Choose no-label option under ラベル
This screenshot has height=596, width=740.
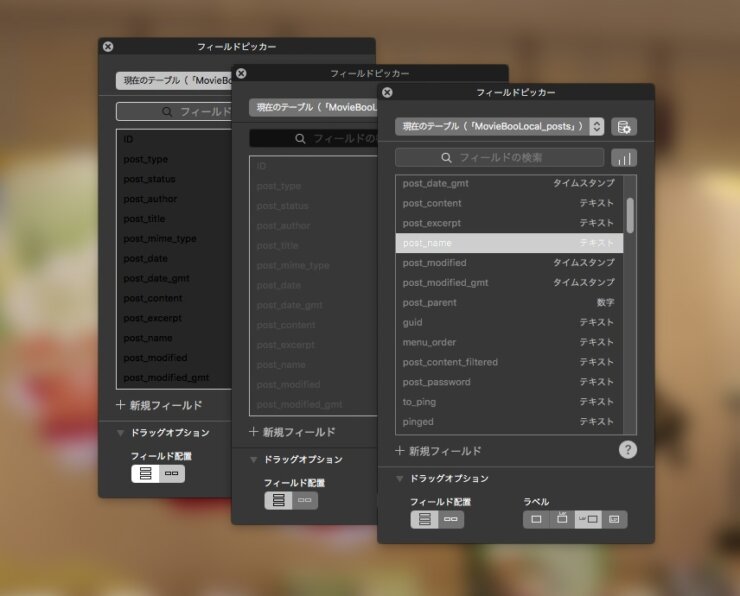[x=536, y=520]
